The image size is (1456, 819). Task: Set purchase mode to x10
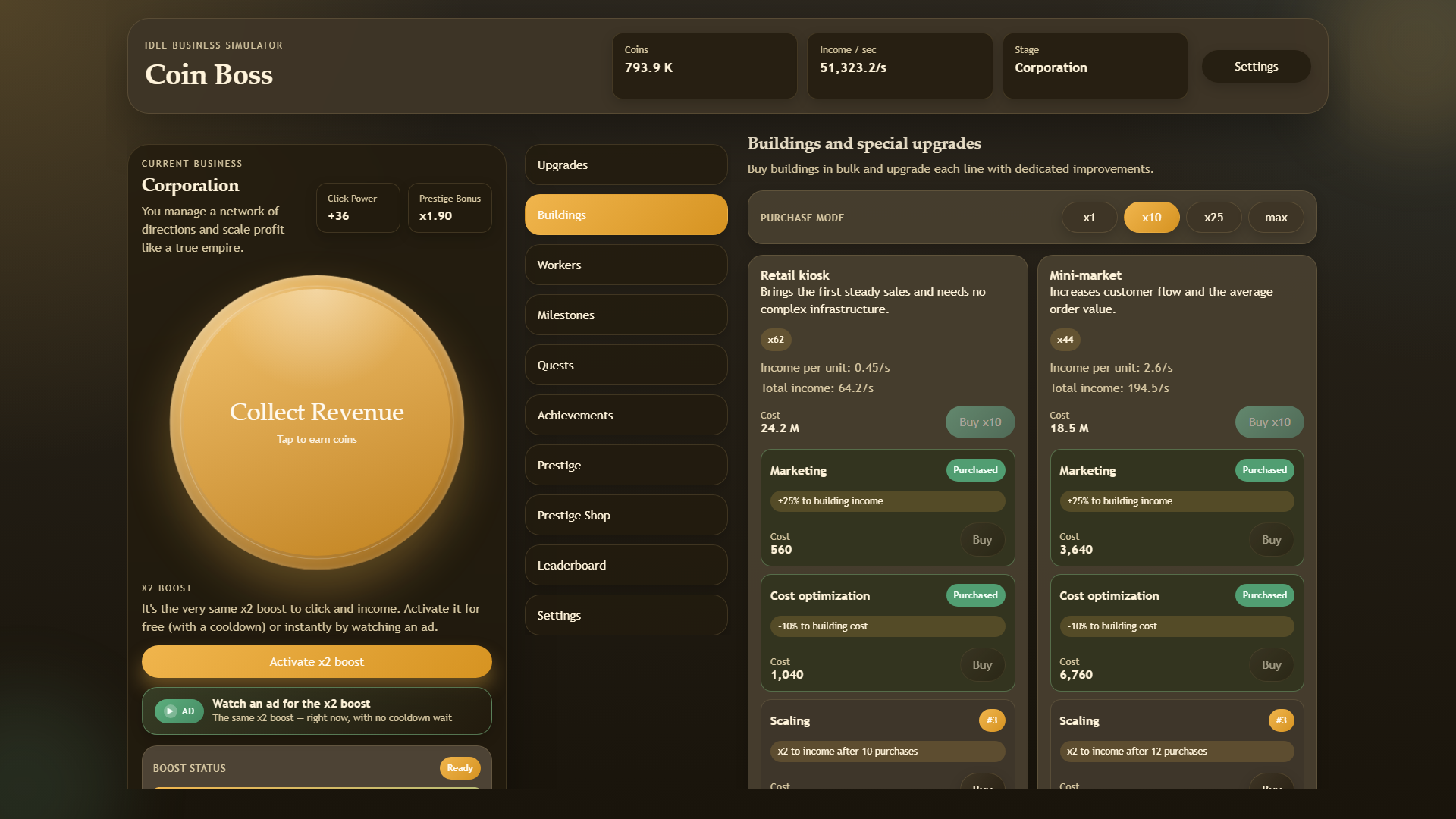coord(1151,218)
